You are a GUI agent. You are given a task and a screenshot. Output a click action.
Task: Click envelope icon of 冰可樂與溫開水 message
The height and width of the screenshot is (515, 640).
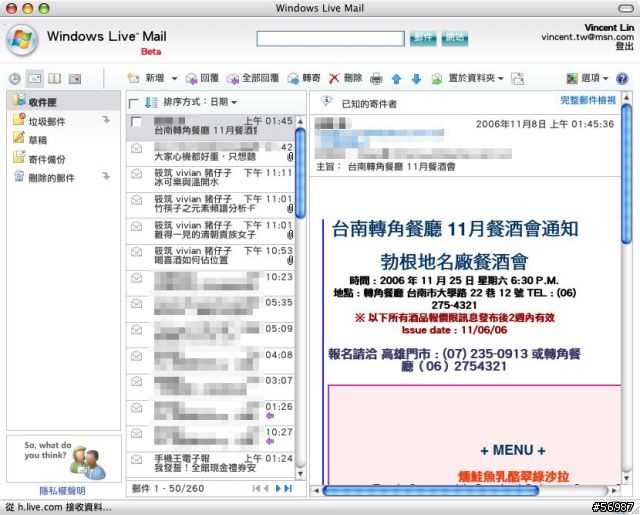136,174
